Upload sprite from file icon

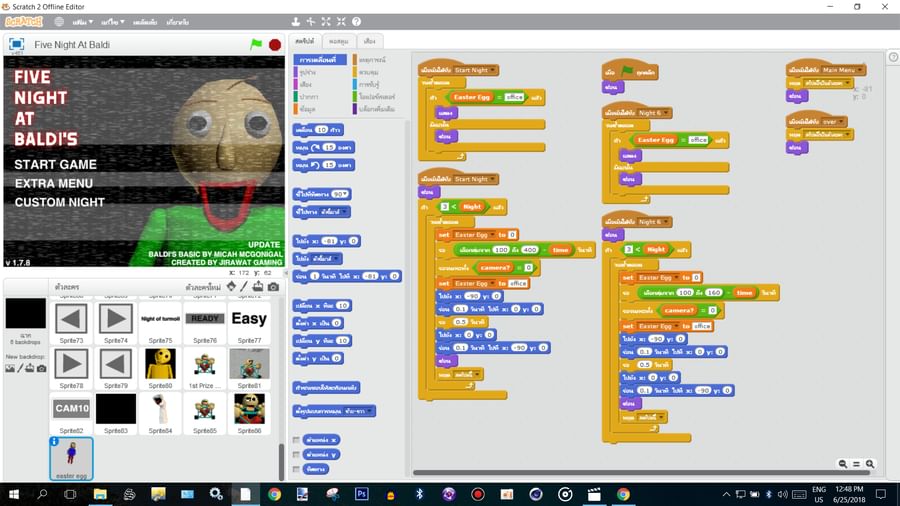pos(258,286)
